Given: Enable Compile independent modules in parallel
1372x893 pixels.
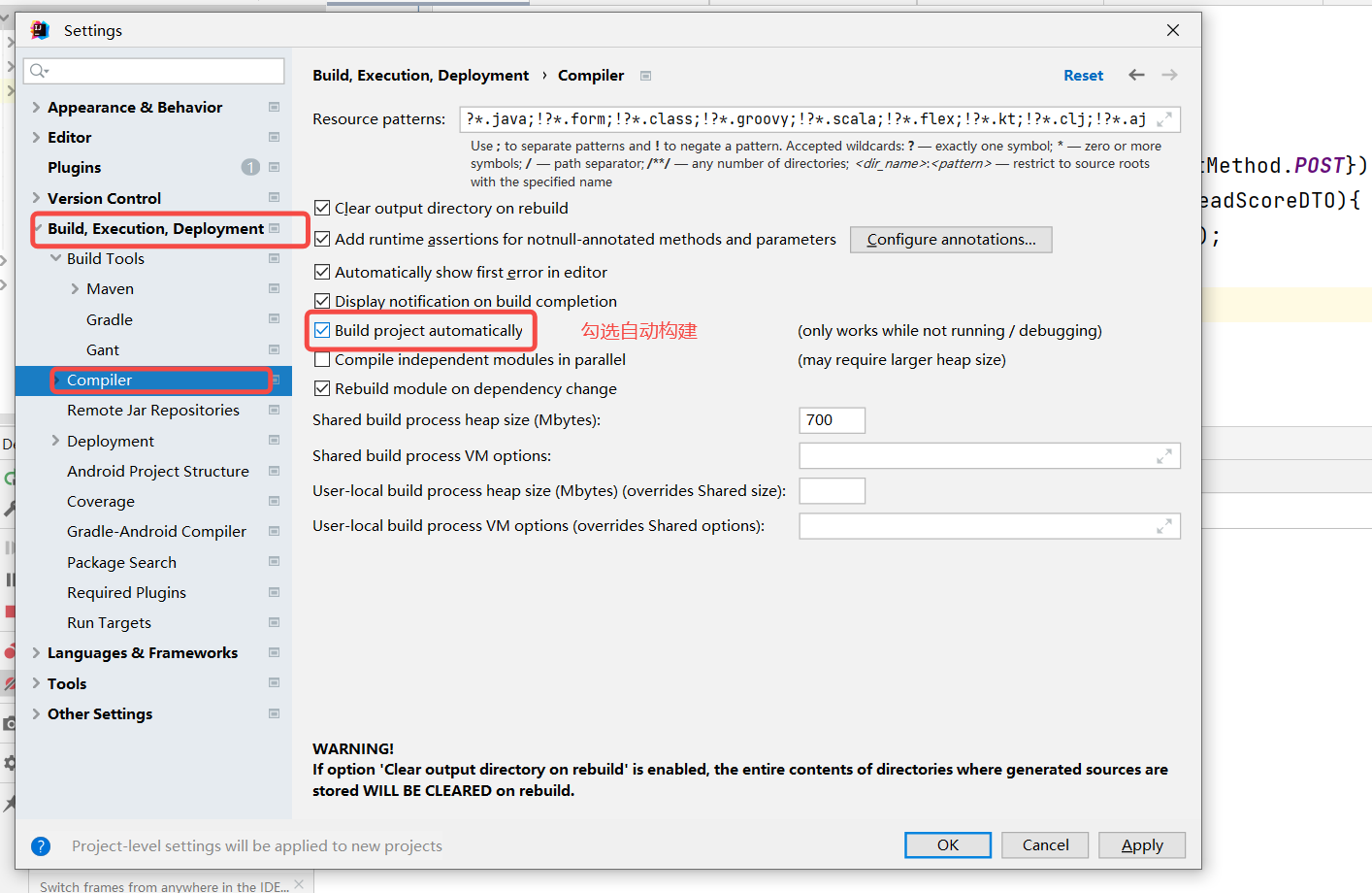Looking at the screenshot, I should (322, 359).
